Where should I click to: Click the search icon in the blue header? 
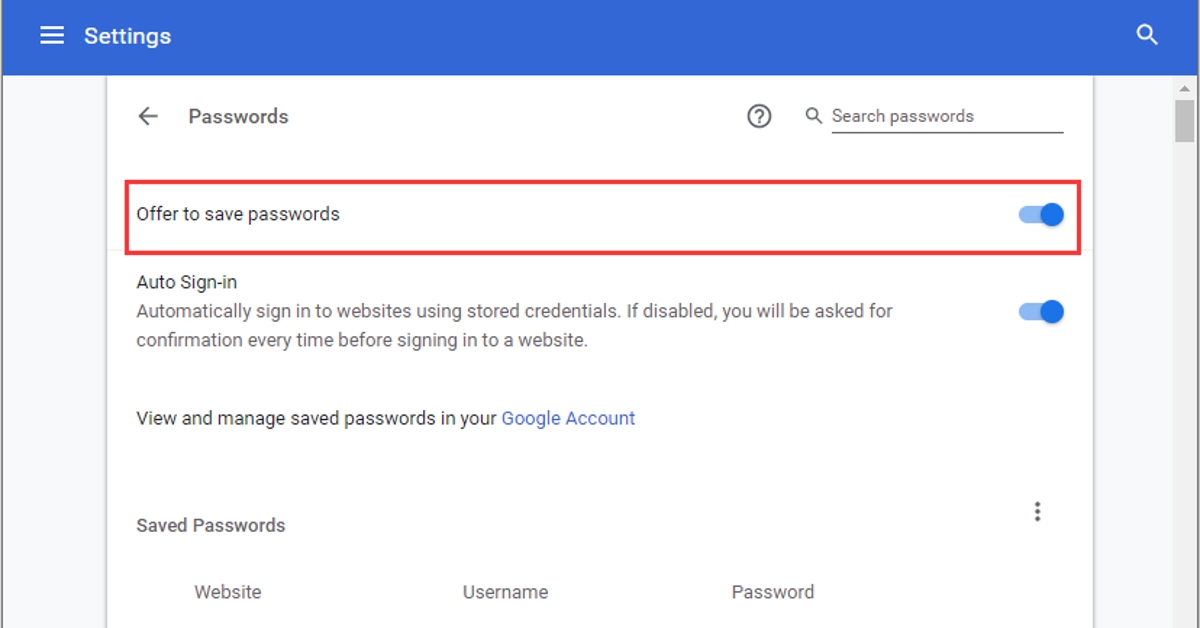click(1147, 33)
